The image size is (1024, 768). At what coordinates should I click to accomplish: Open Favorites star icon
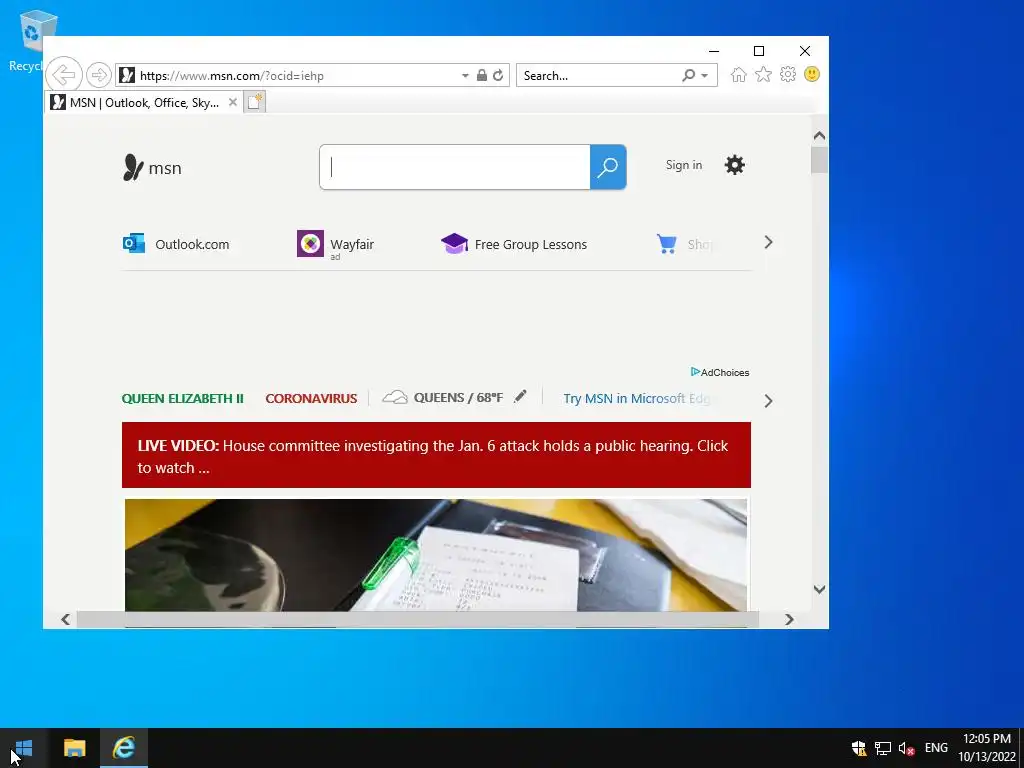pos(763,74)
